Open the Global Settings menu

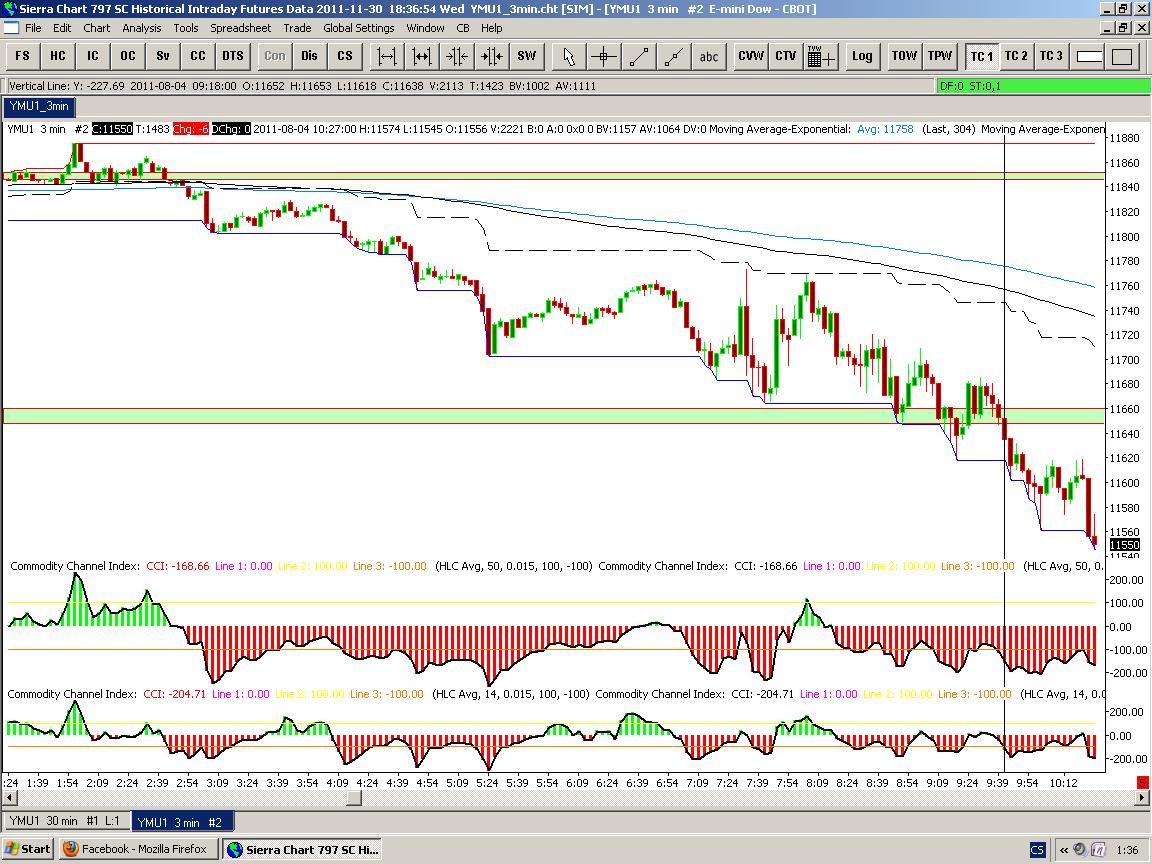tap(359, 28)
